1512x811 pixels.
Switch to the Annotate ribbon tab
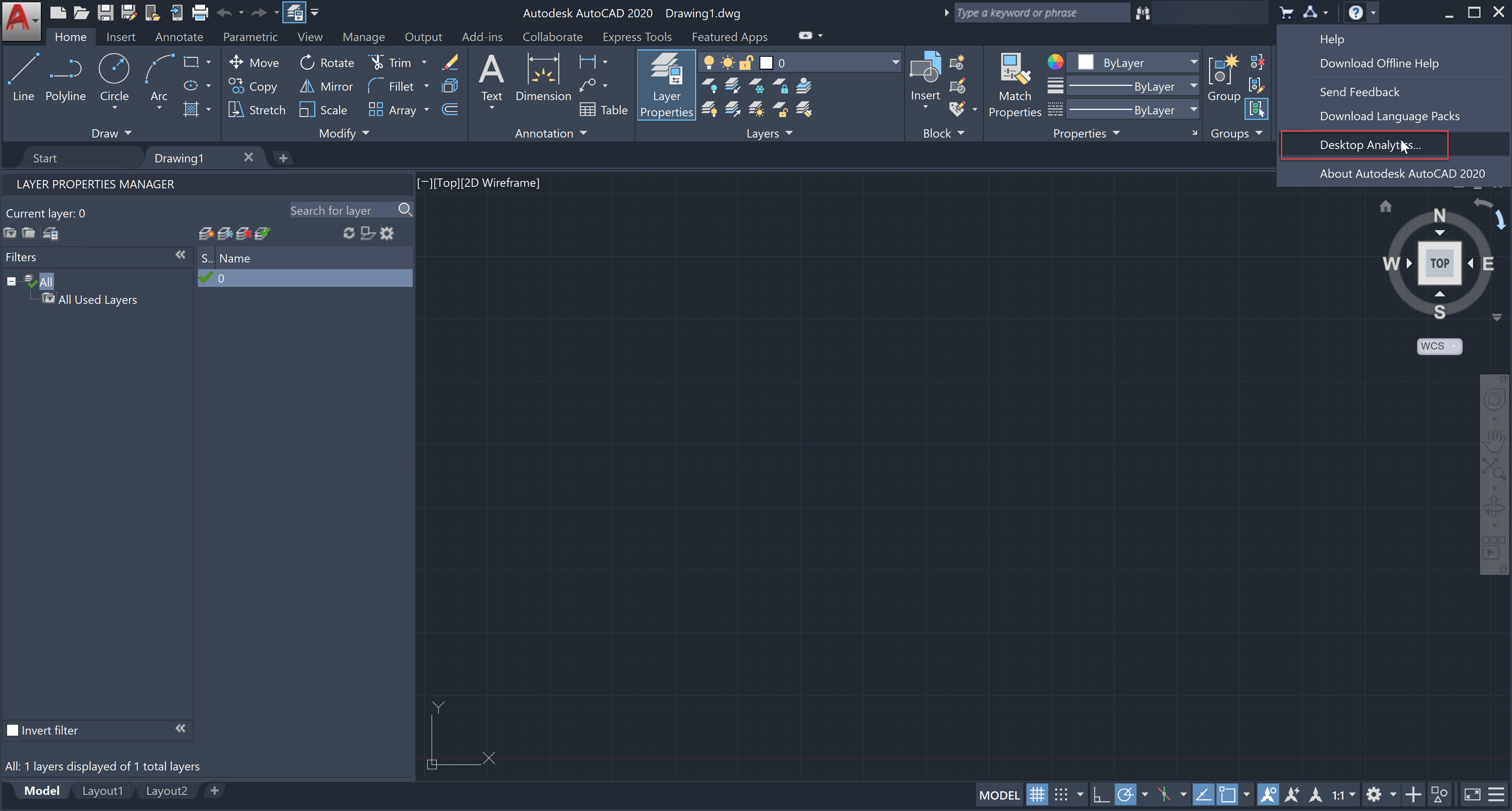[x=179, y=36]
